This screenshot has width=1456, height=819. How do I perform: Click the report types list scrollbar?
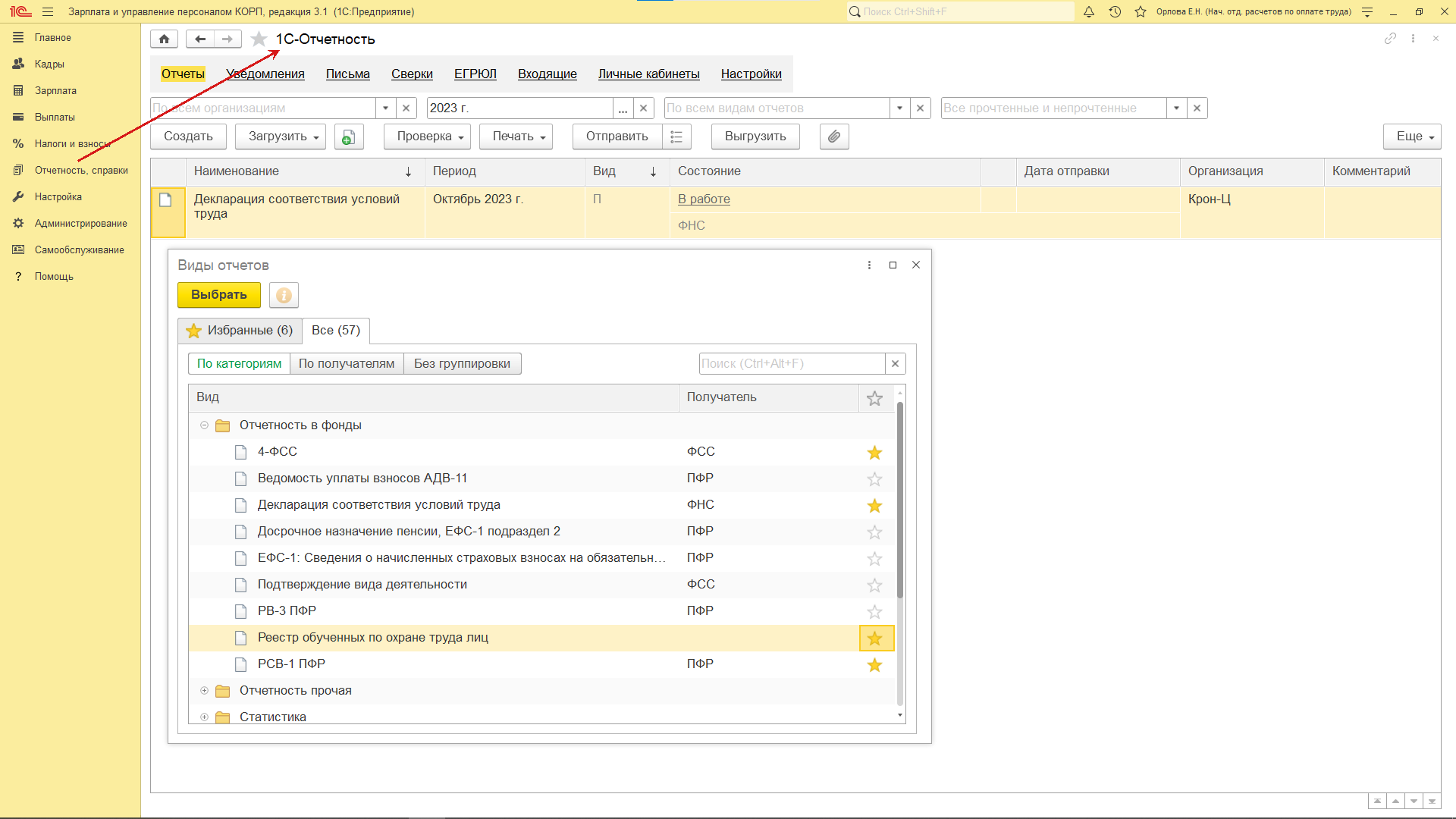tap(899, 500)
